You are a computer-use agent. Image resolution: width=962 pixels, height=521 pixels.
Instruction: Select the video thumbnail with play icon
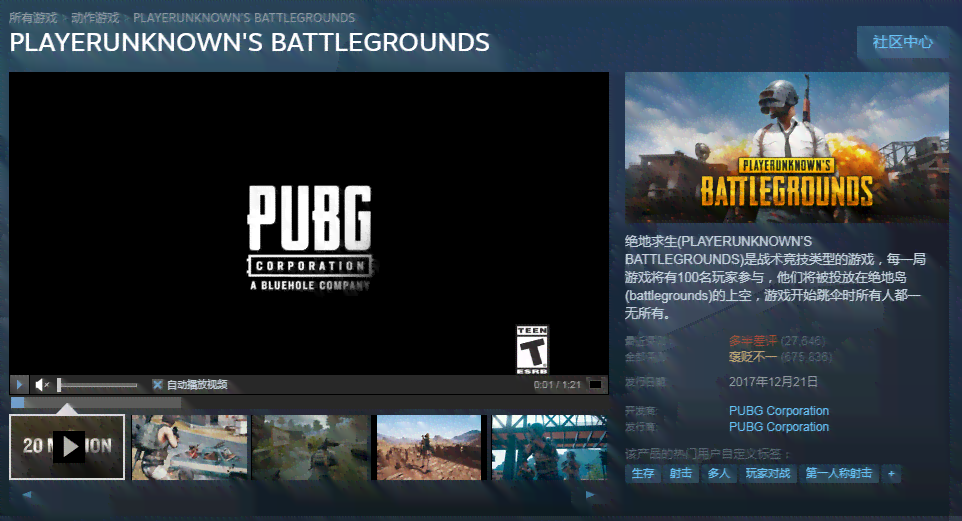tap(67, 447)
